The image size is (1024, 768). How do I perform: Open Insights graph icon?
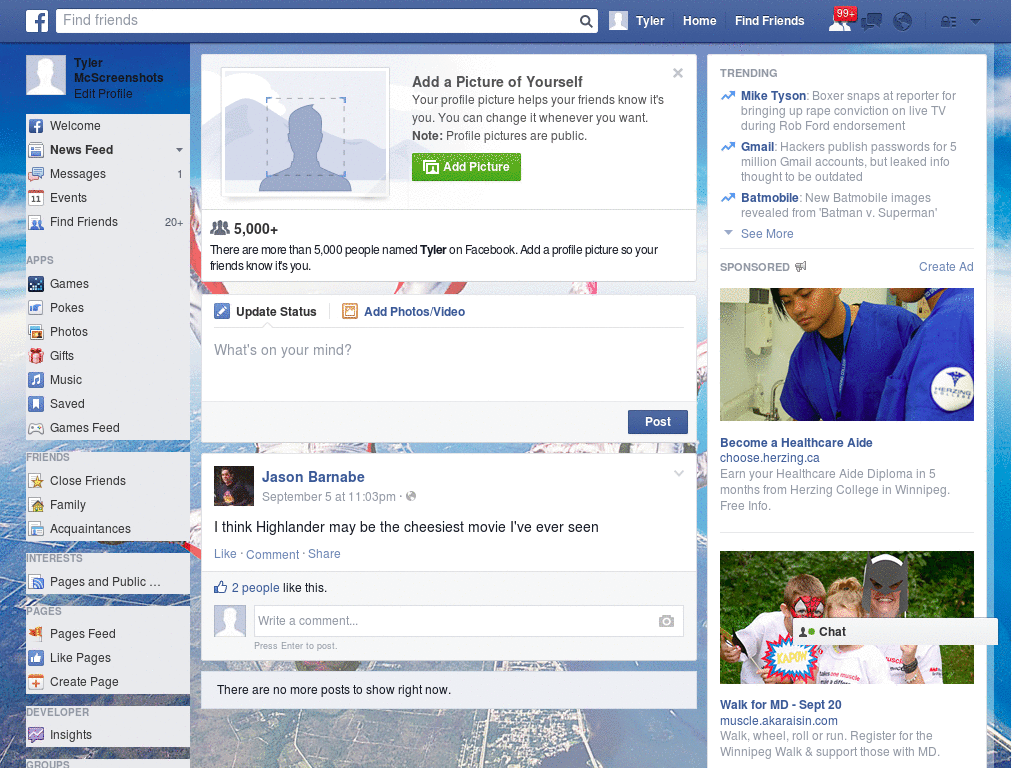click(x=36, y=735)
